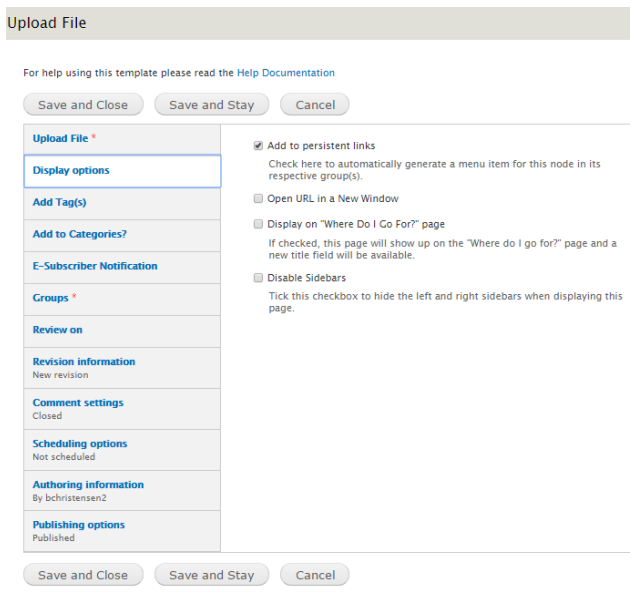Click the Disable Sidebars label text

(306, 278)
